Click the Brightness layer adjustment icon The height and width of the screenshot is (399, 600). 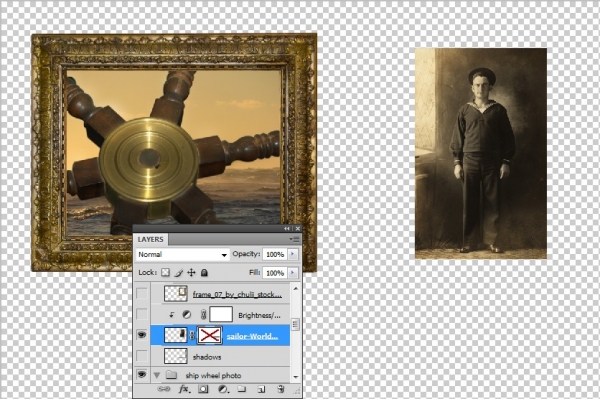click(187, 314)
